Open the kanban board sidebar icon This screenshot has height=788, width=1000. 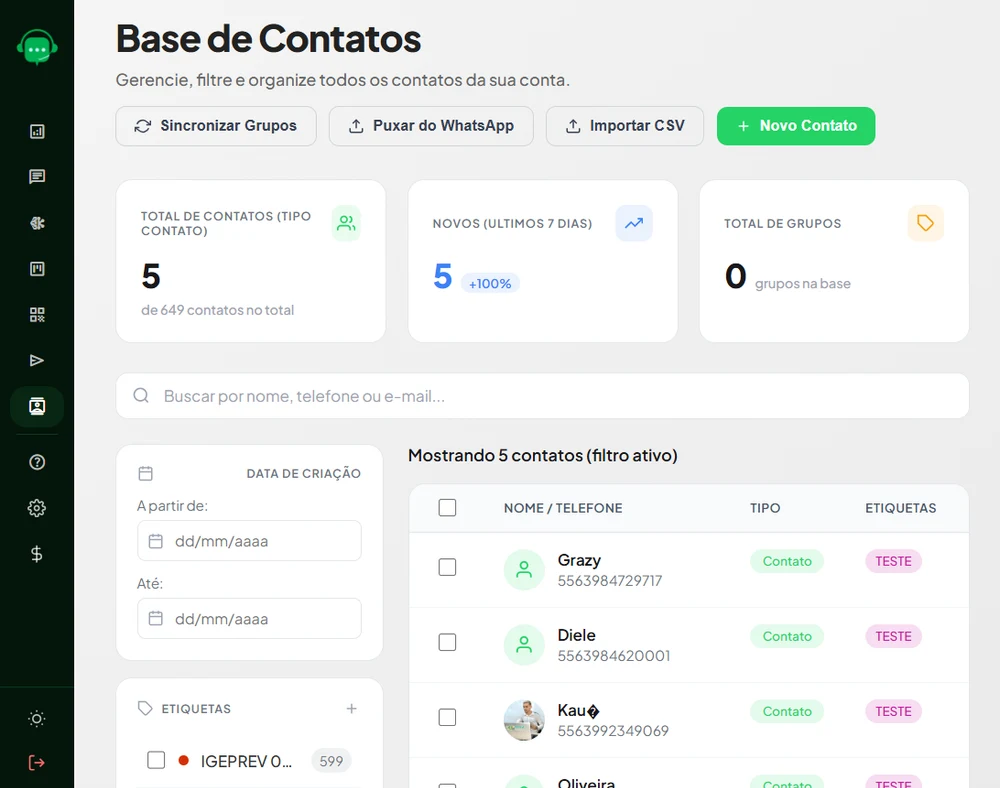coord(37,268)
